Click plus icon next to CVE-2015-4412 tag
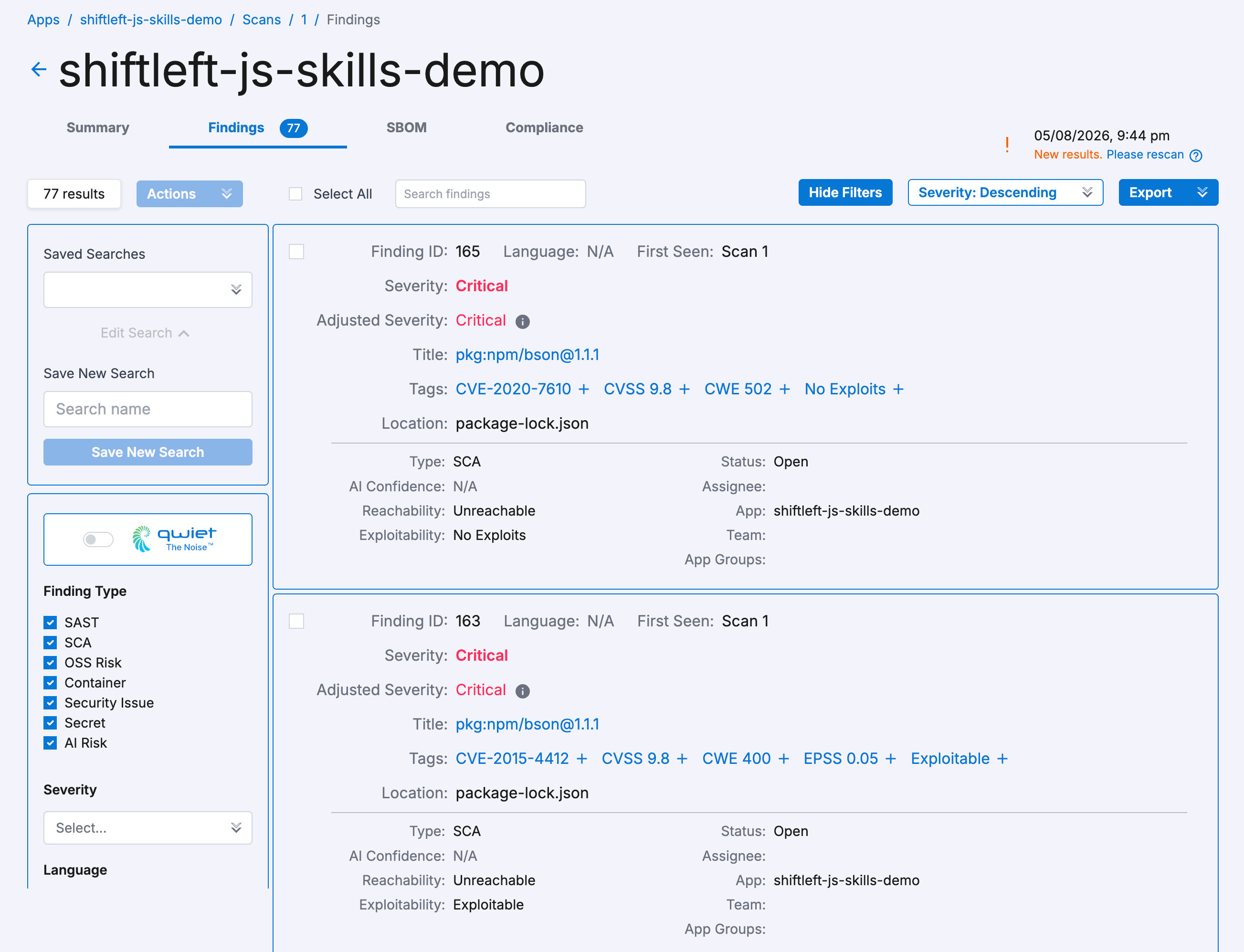This screenshot has height=952, width=1244. point(582,759)
